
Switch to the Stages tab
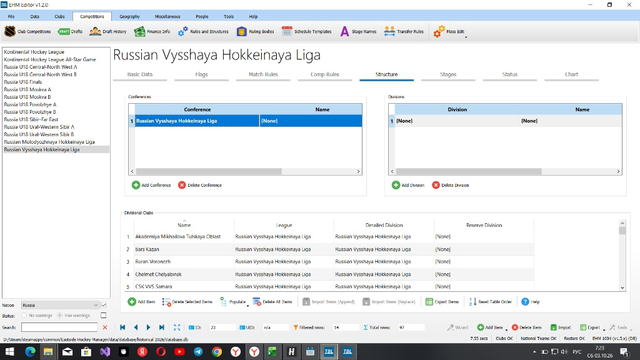coord(448,75)
